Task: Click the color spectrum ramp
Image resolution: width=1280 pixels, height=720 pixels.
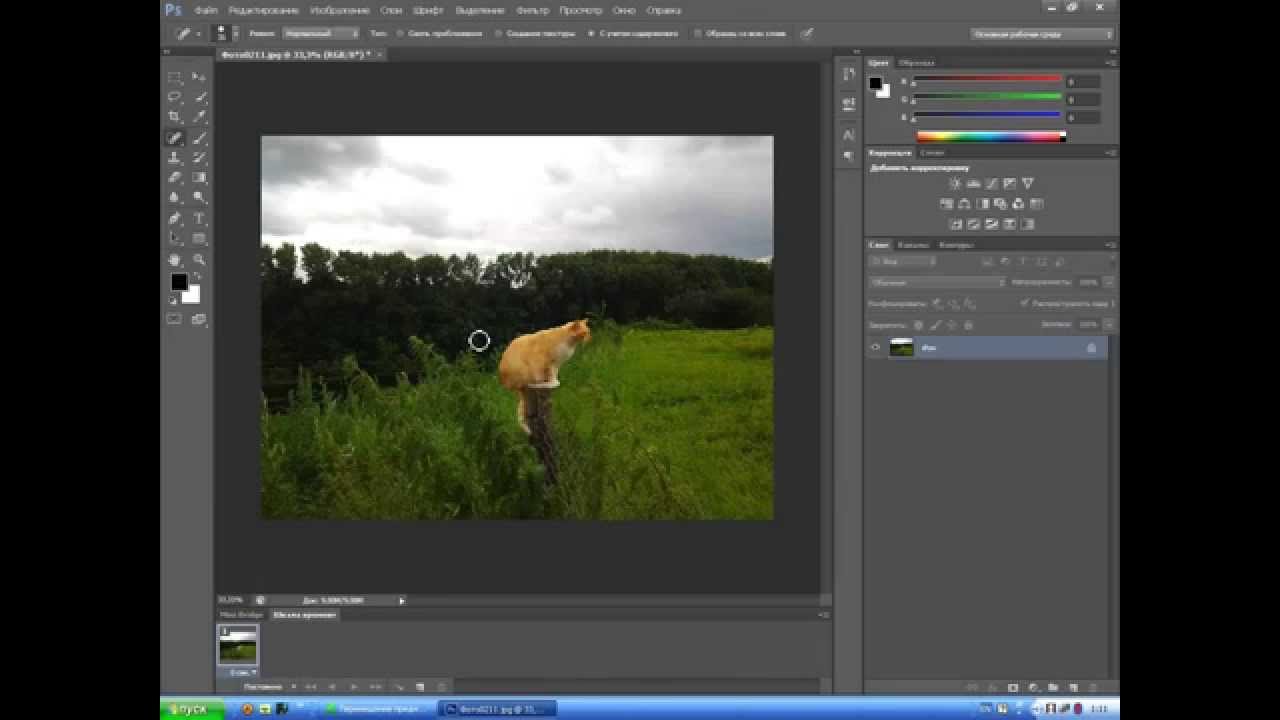Action: 991,137
